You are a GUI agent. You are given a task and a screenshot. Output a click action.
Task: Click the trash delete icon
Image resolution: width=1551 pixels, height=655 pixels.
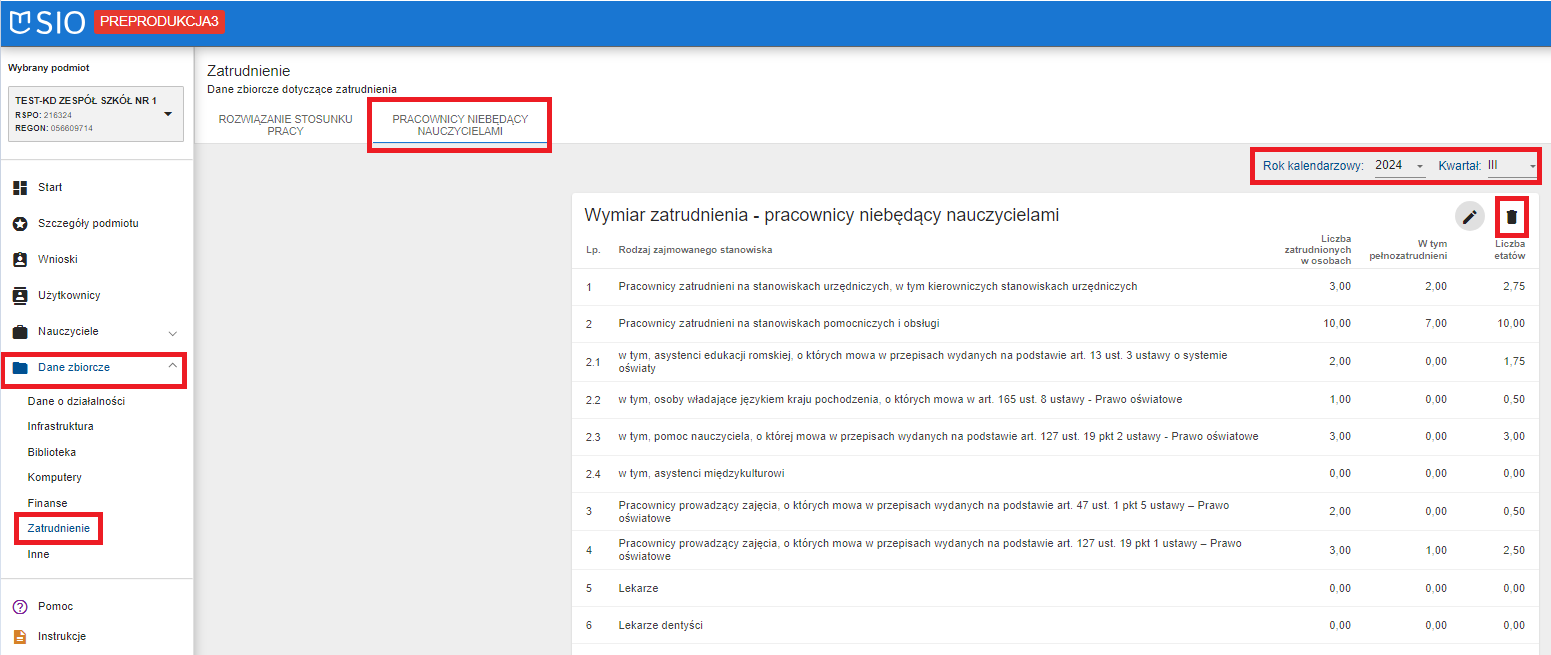click(1511, 216)
